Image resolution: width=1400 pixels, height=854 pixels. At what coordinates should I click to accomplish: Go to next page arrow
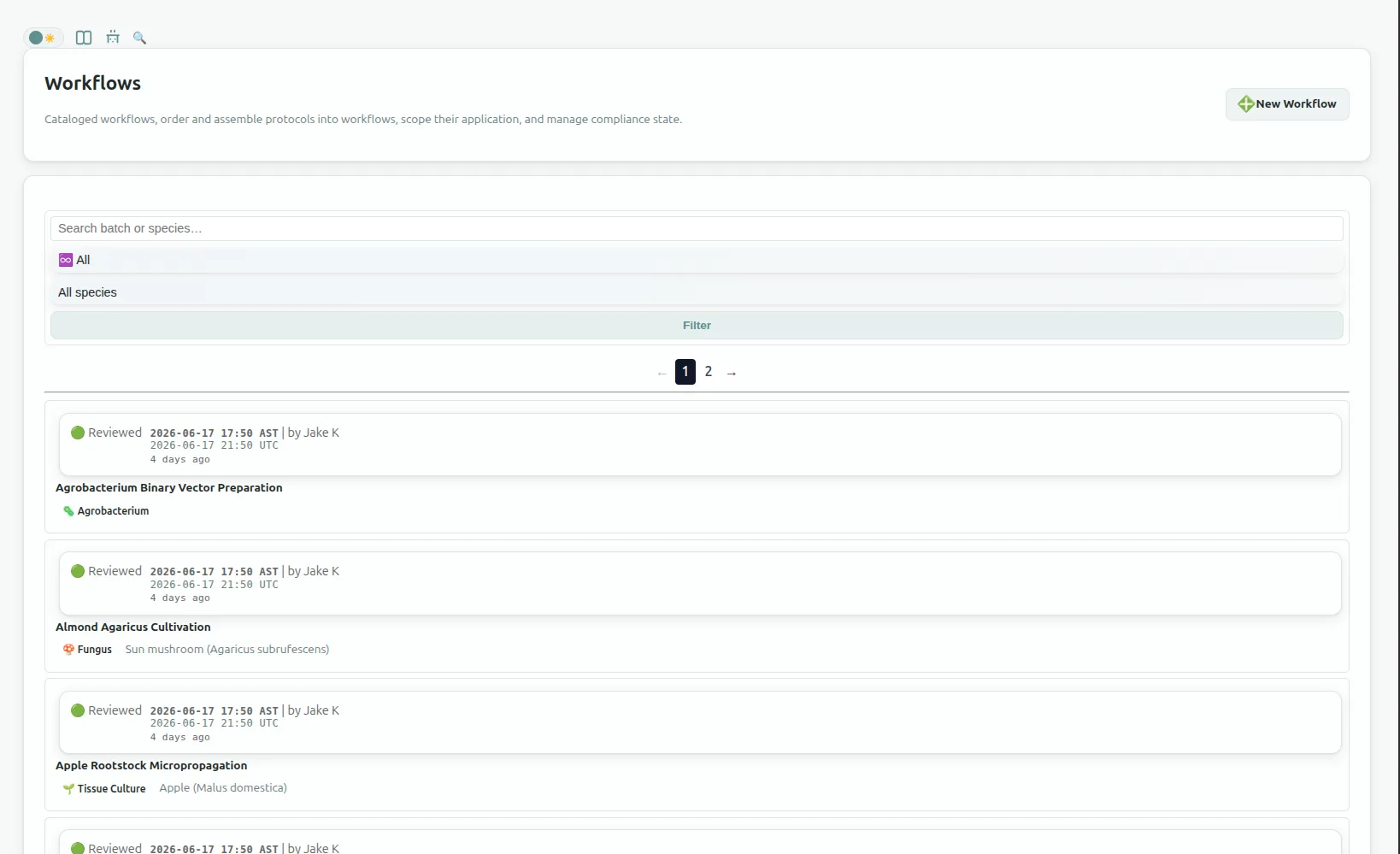click(732, 373)
